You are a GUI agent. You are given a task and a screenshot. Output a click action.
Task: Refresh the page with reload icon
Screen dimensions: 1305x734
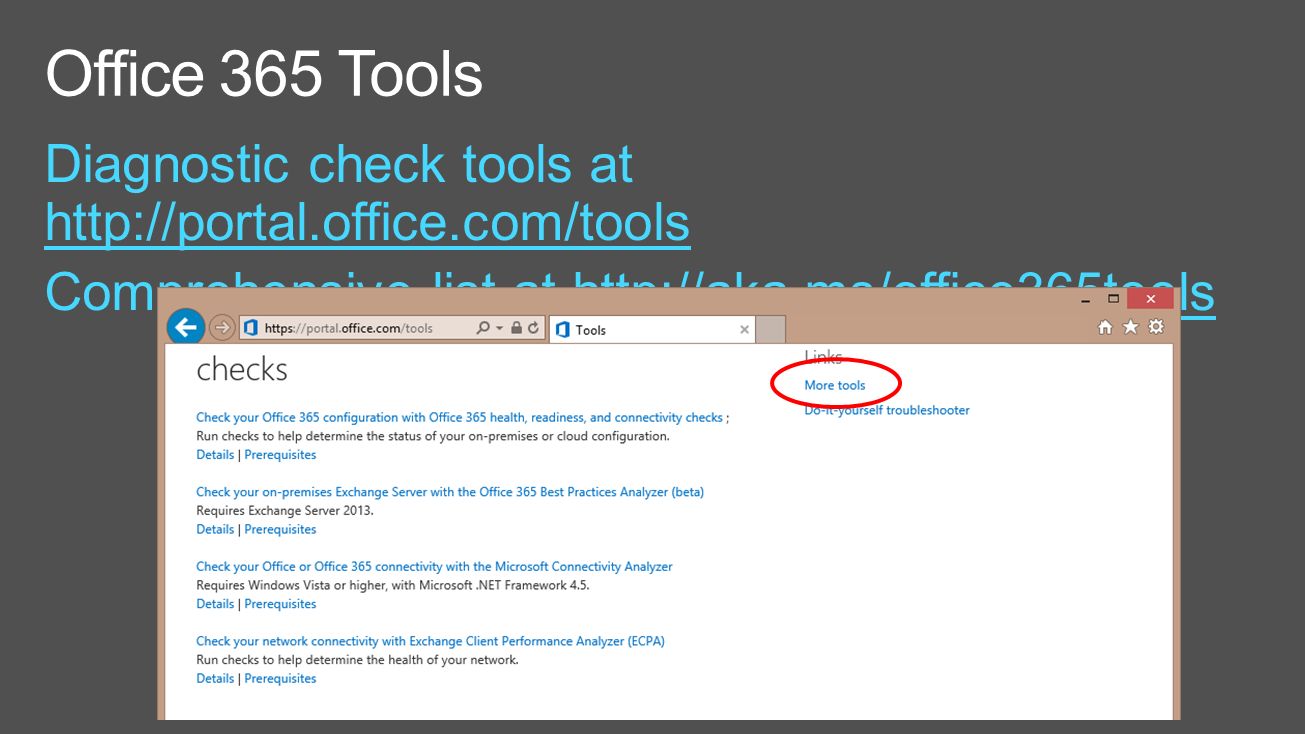(x=533, y=328)
